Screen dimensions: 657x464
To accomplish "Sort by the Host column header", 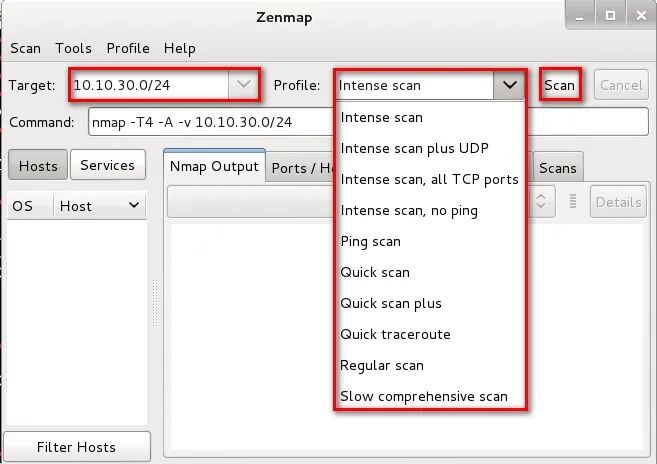I will click(x=100, y=206).
